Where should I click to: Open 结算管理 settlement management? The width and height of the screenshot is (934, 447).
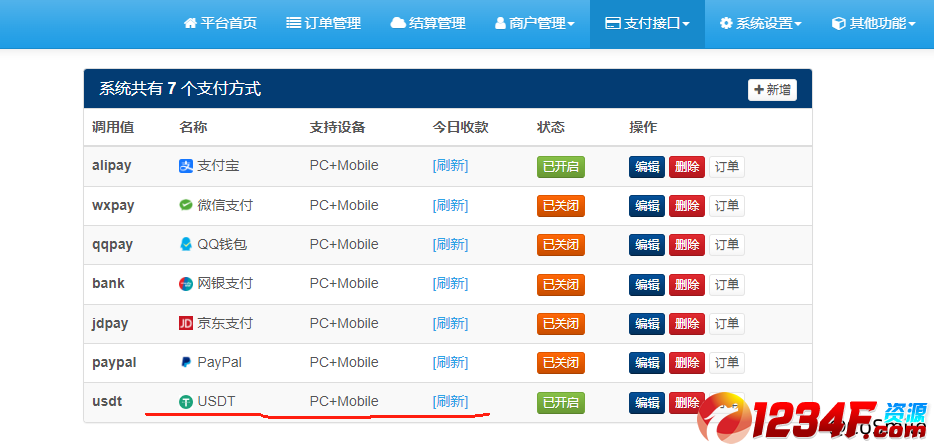click(x=428, y=23)
